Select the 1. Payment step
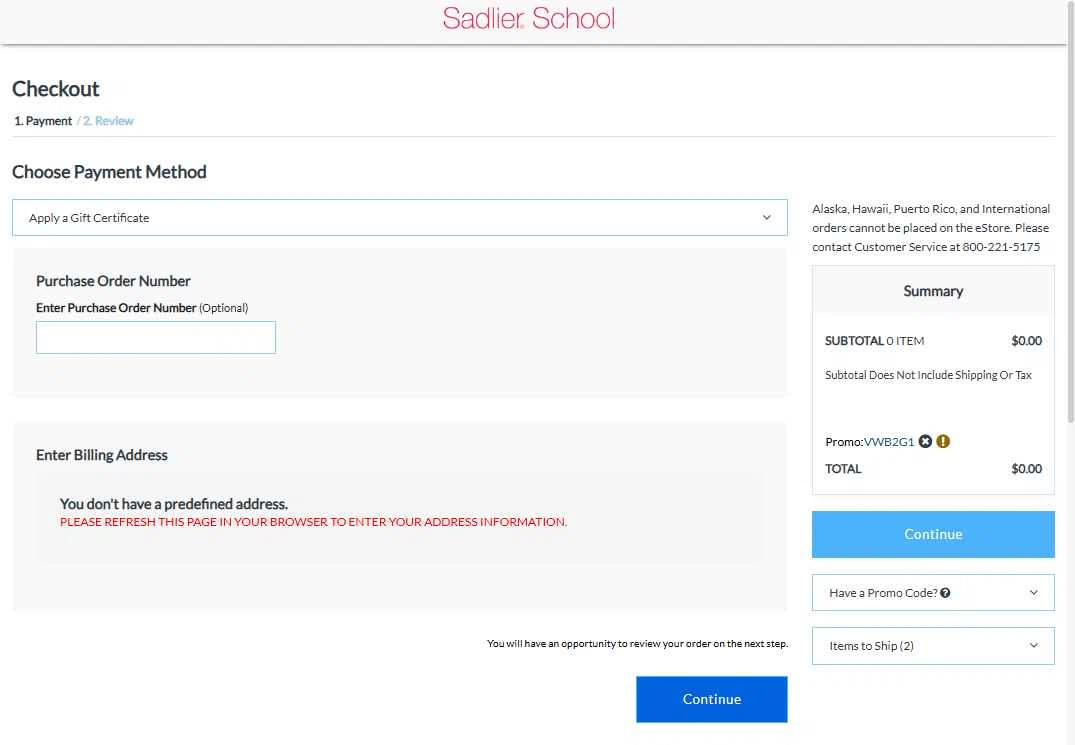Screen dimensions: 1075x745 point(43,121)
